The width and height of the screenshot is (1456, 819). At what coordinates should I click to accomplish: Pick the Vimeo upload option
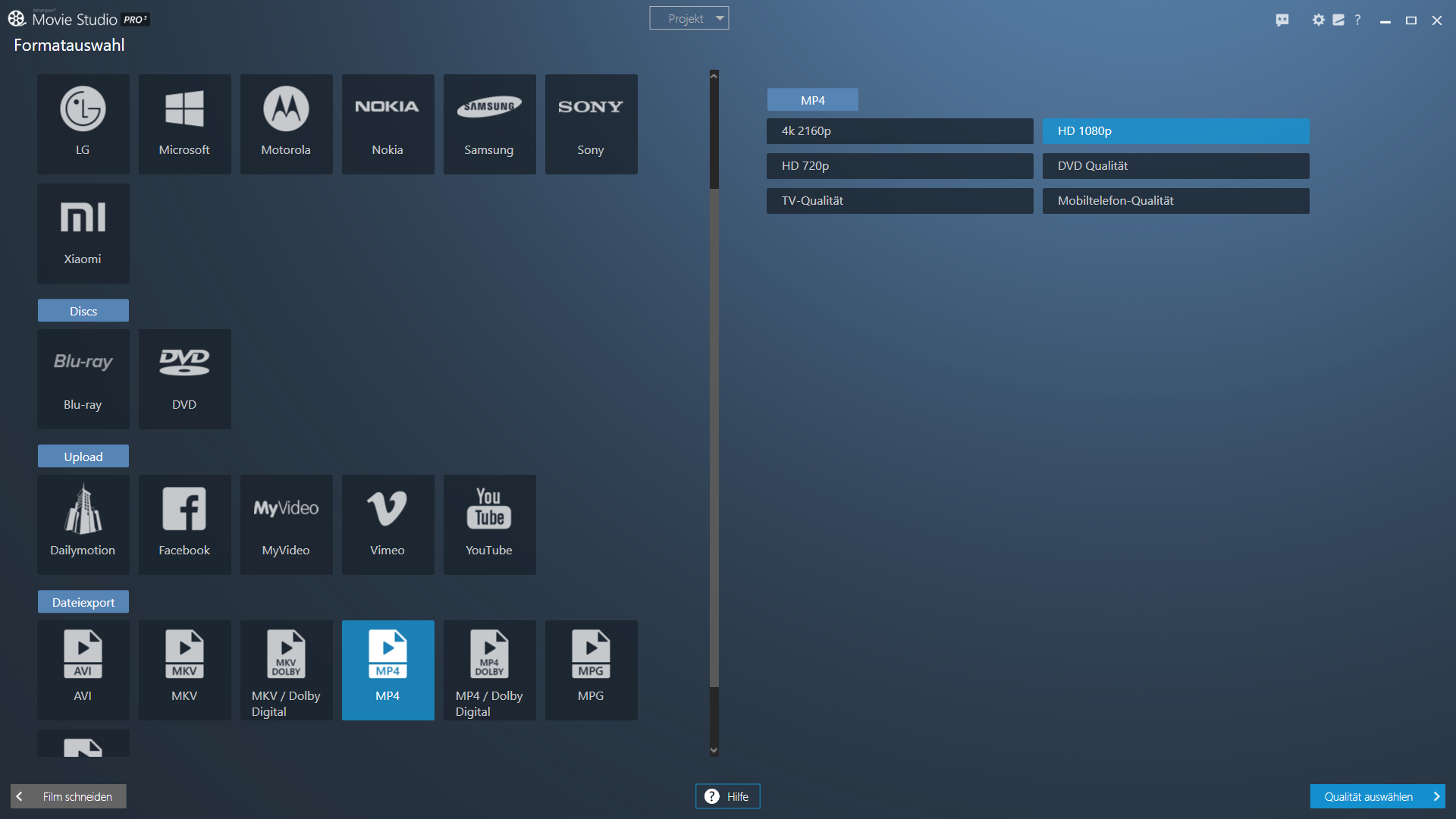[388, 524]
